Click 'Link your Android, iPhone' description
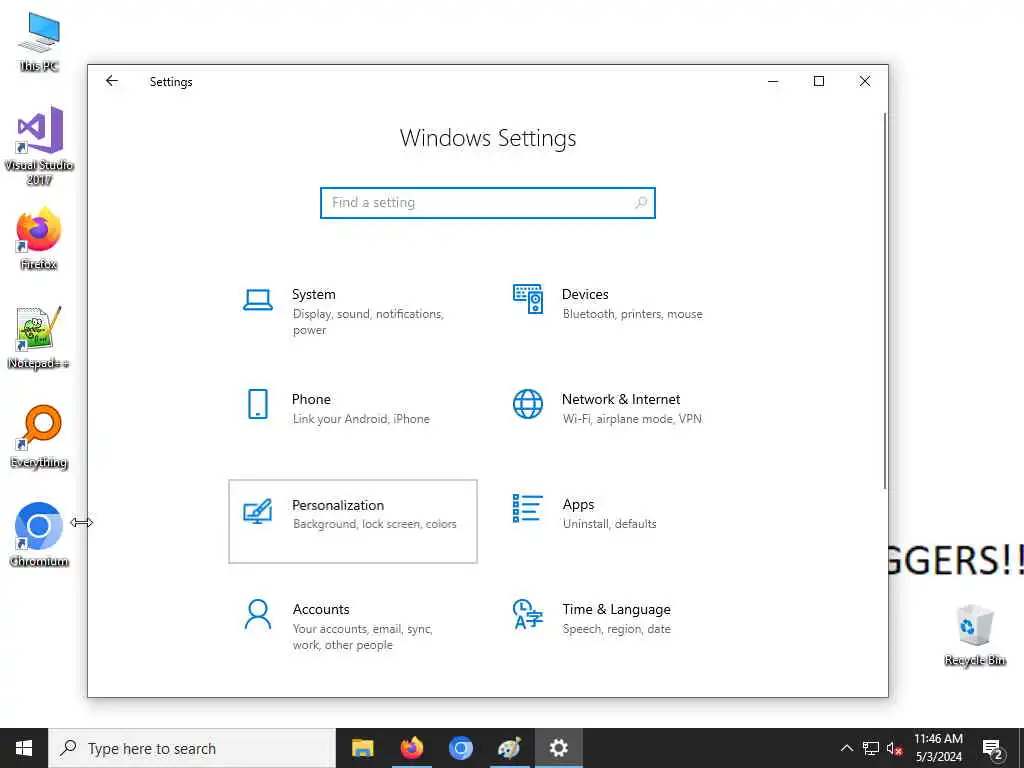The width and height of the screenshot is (1024, 768). pos(361,419)
